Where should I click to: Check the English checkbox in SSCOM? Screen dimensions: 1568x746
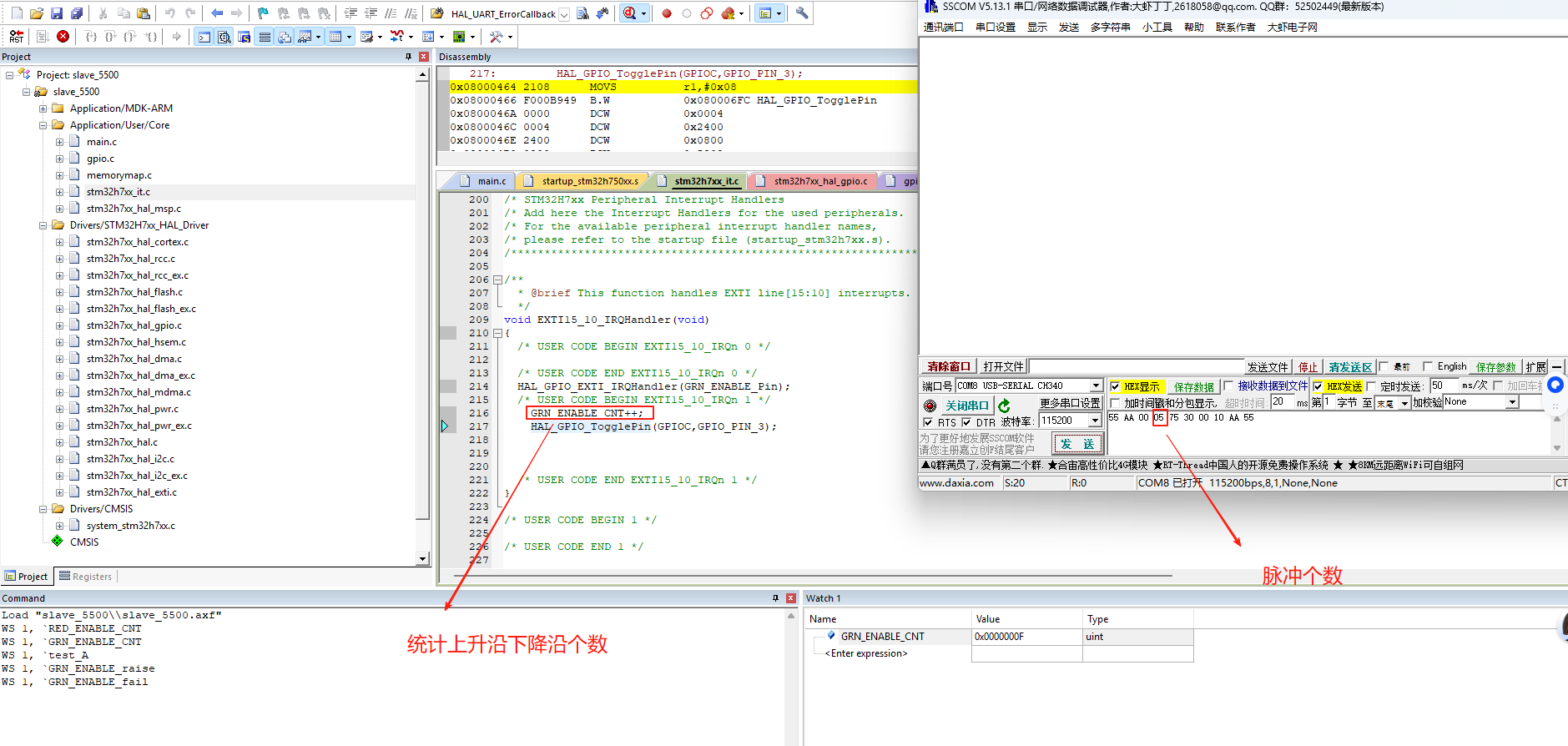tap(1428, 366)
